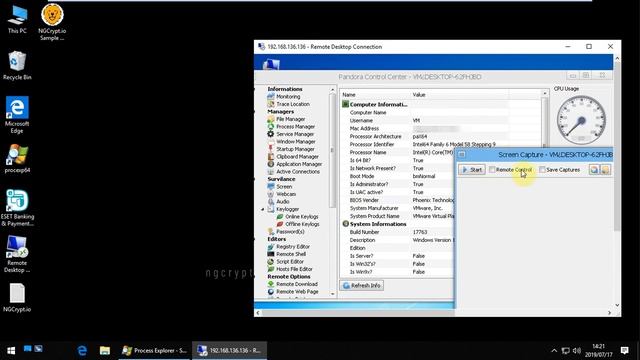Open Offline Keylogs
Image resolution: width=640 pixels, height=360 pixels.
[298, 224]
